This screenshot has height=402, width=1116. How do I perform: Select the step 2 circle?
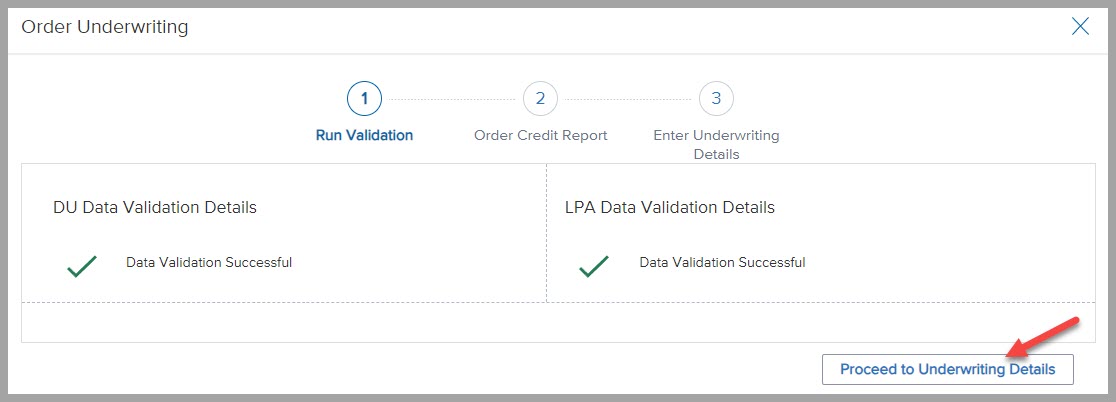[x=540, y=99]
